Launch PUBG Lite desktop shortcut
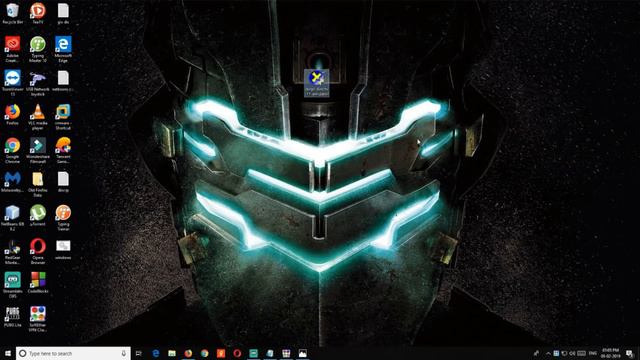 point(13,317)
